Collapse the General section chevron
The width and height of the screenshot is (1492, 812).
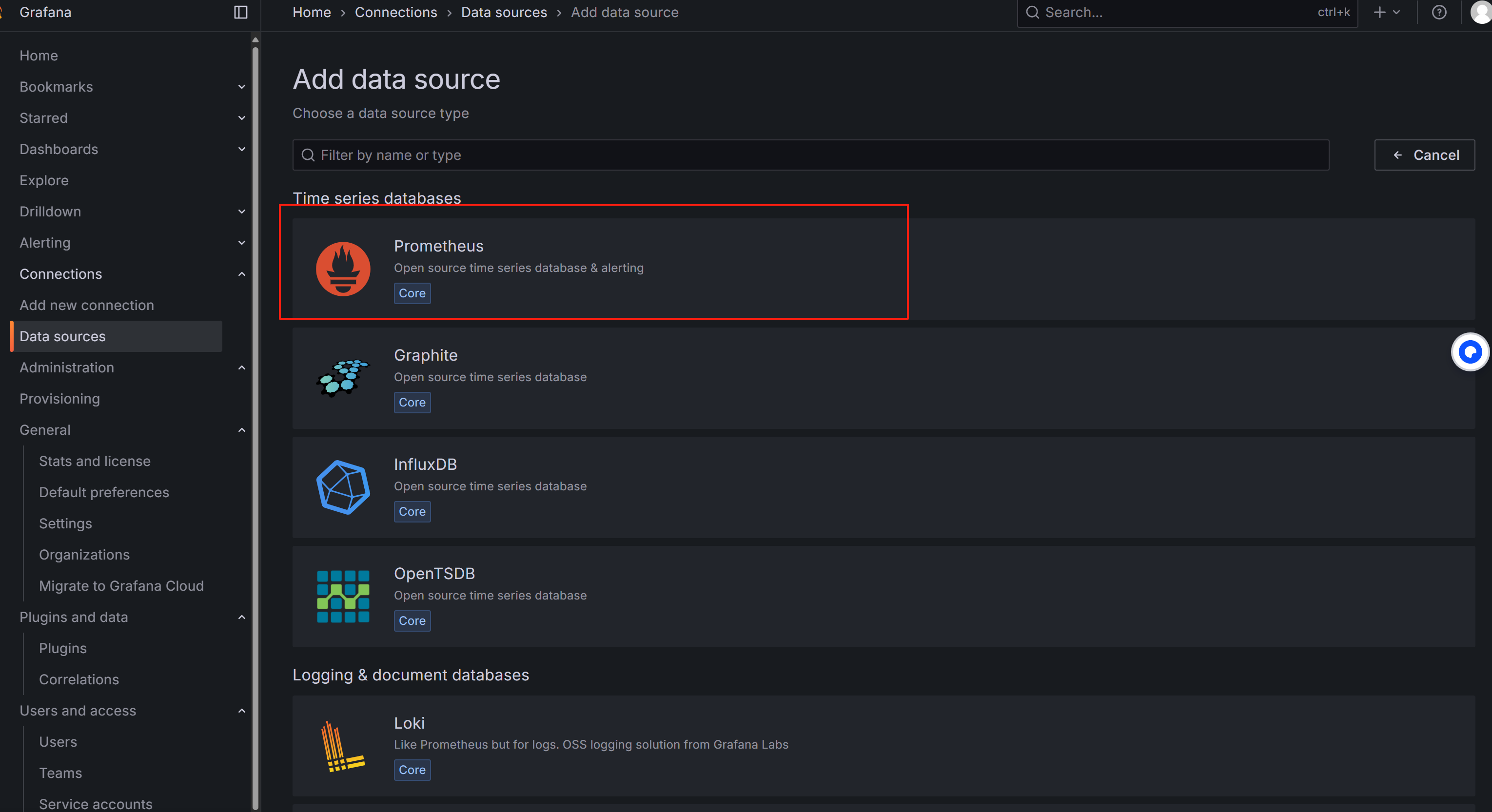(x=241, y=430)
